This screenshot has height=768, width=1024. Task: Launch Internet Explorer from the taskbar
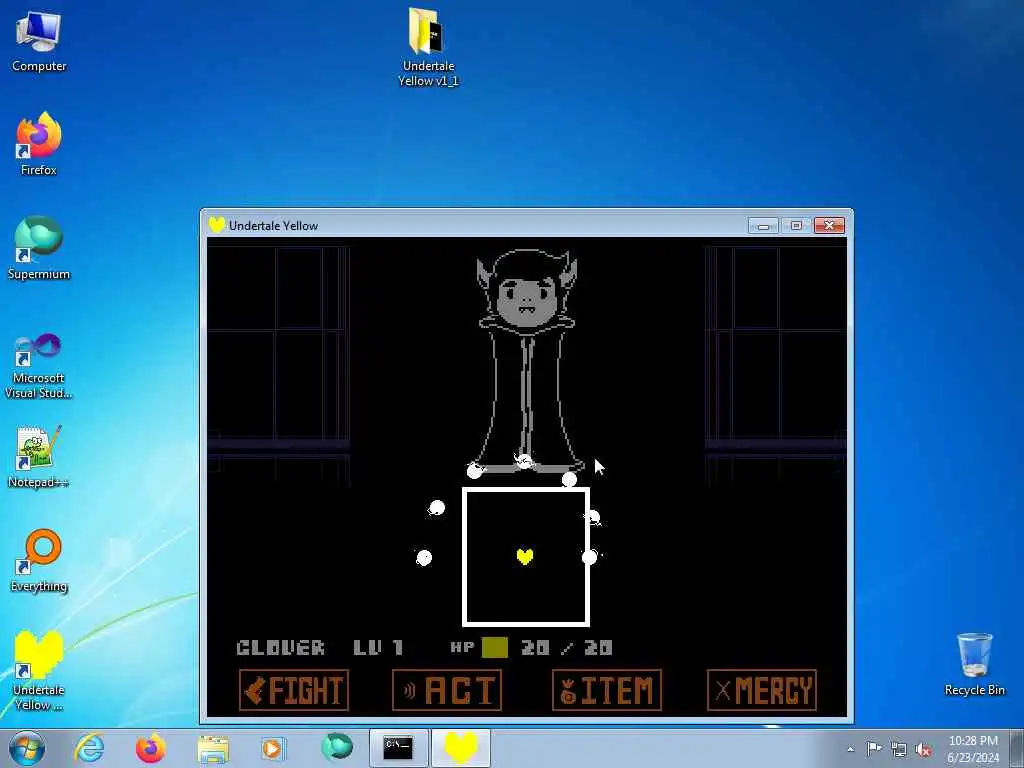coord(89,748)
